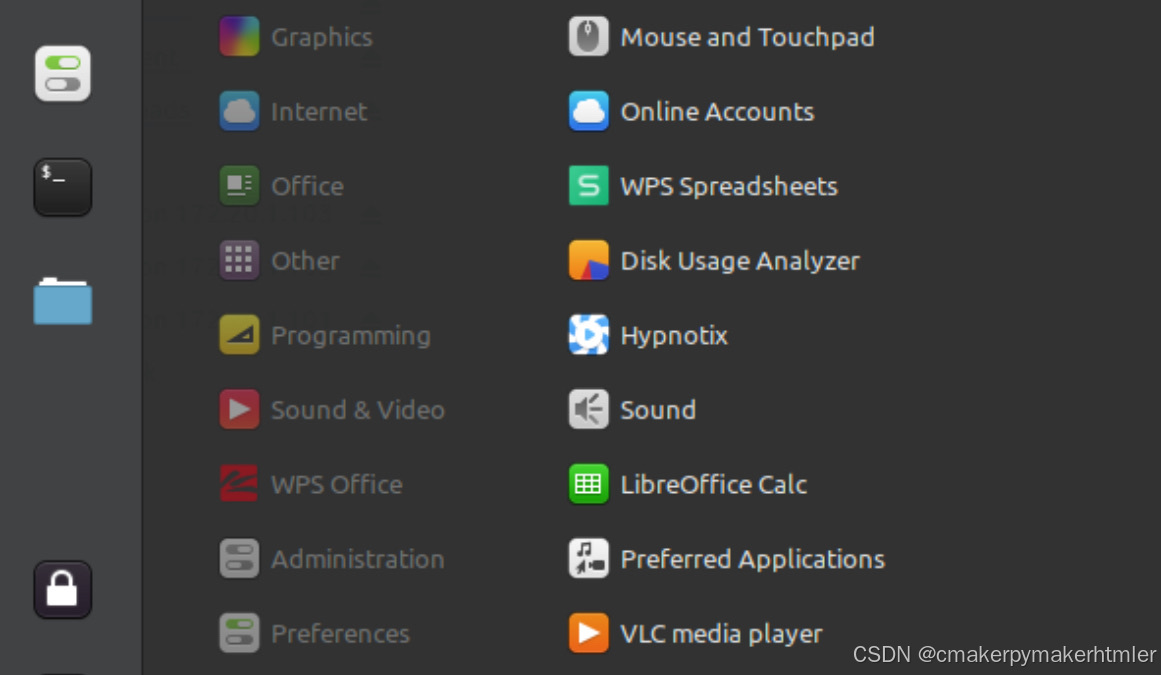
Task: Click the Other category grid icon
Action: tap(239, 261)
